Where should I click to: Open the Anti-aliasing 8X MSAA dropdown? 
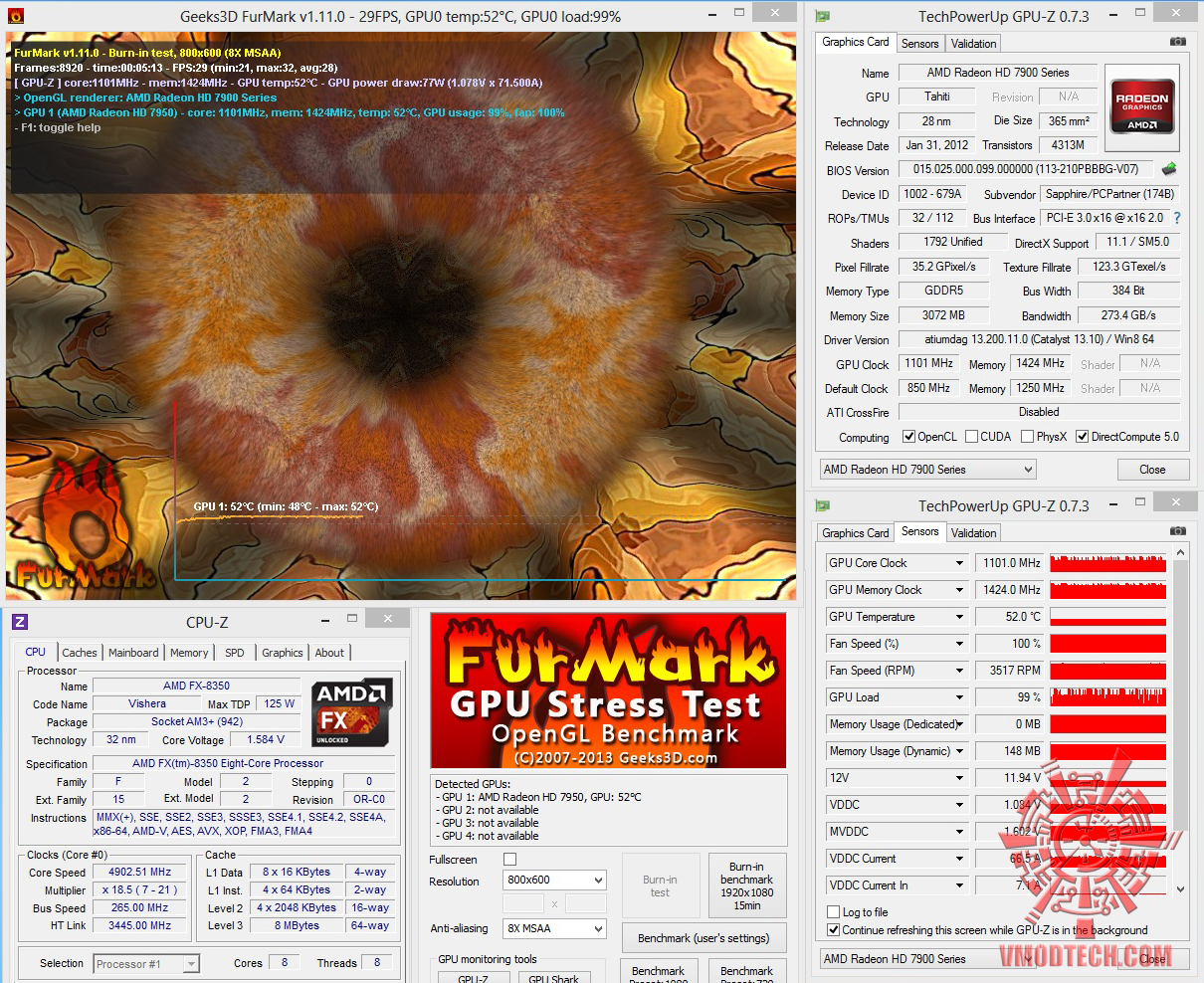tap(554, 928)
